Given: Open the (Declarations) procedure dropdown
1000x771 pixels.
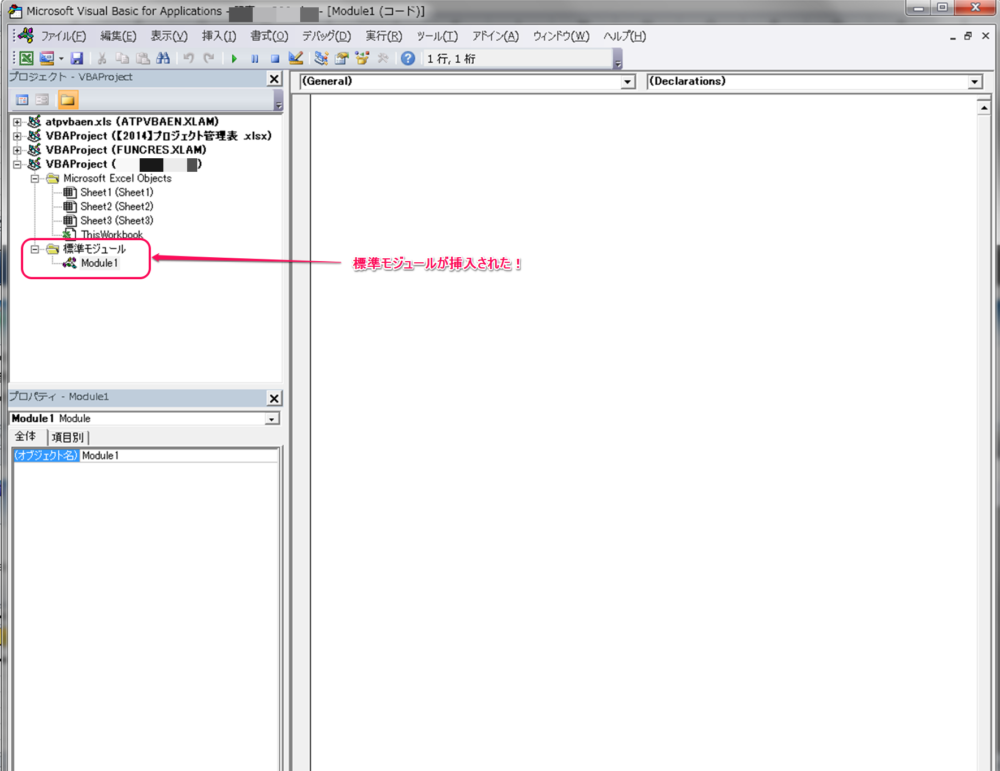Looking at the screenshot, I should coord(974,82).
